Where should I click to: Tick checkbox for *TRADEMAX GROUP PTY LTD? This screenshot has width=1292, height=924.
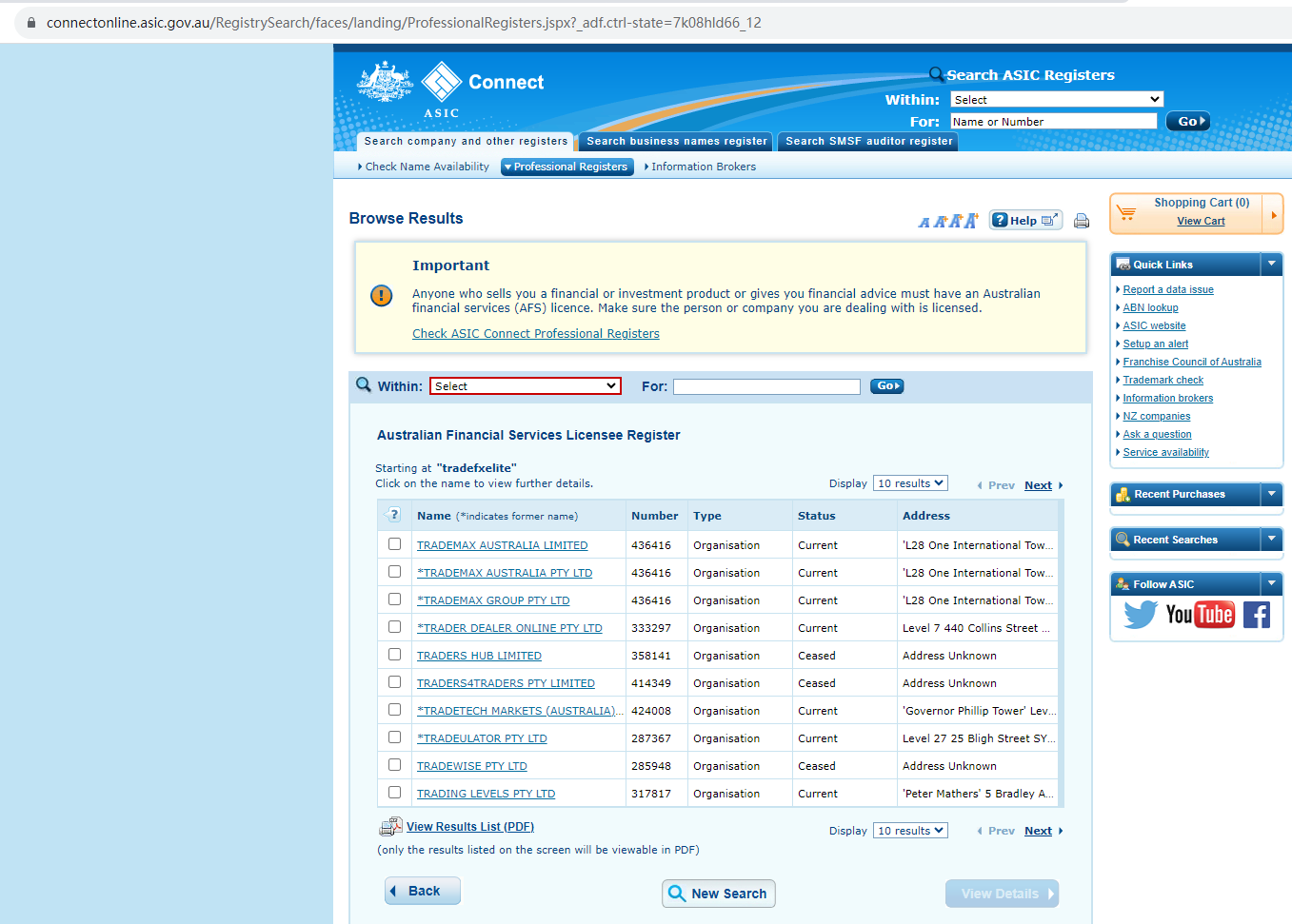[x=394, y=600]
